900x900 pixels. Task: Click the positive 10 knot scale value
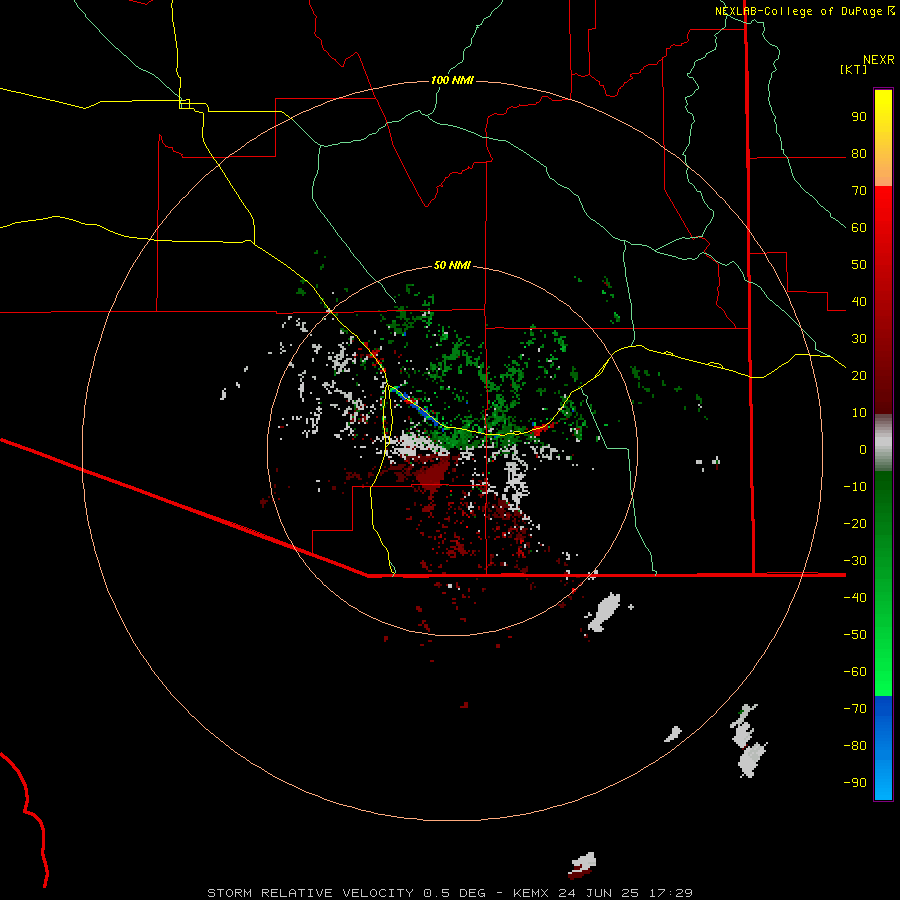[859, 413]
